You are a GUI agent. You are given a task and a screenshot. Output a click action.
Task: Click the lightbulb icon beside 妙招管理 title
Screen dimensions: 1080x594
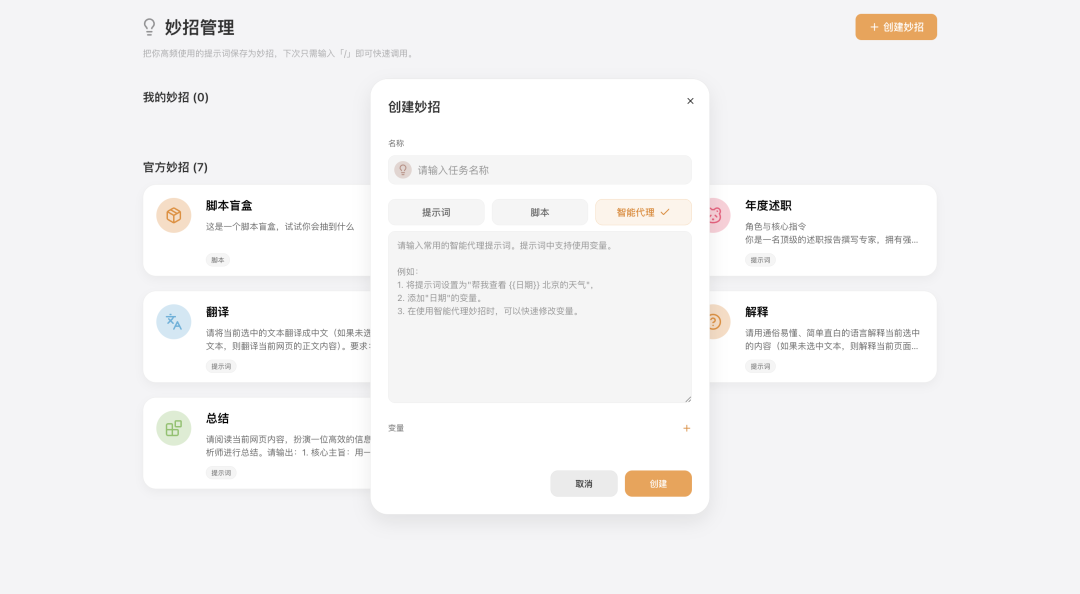(150, 27)
